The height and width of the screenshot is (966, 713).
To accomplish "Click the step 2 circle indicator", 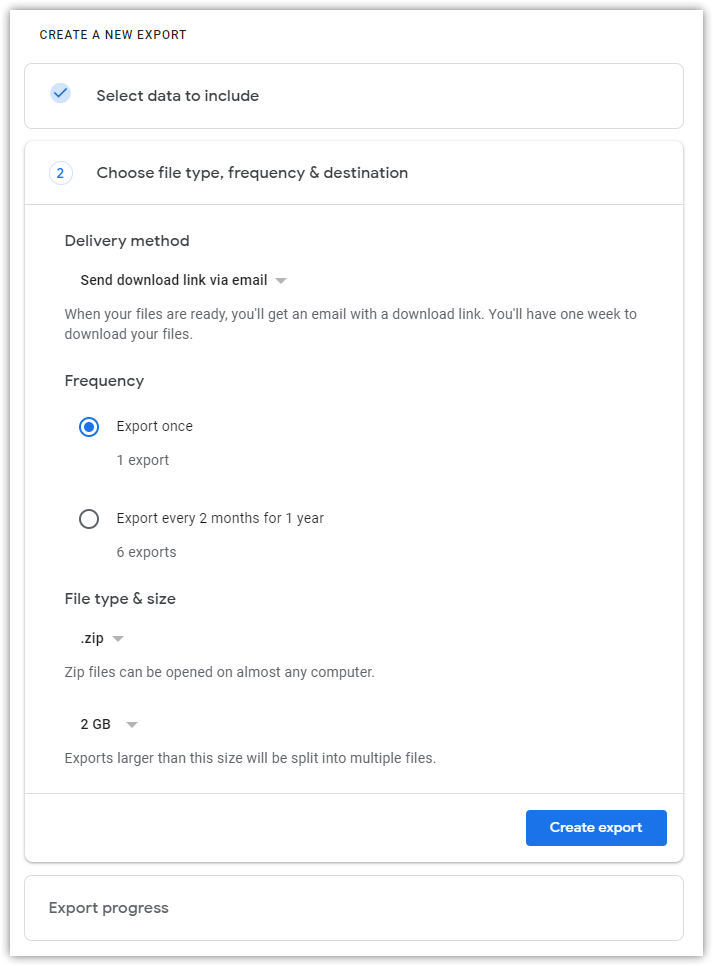I will [60, 172].
